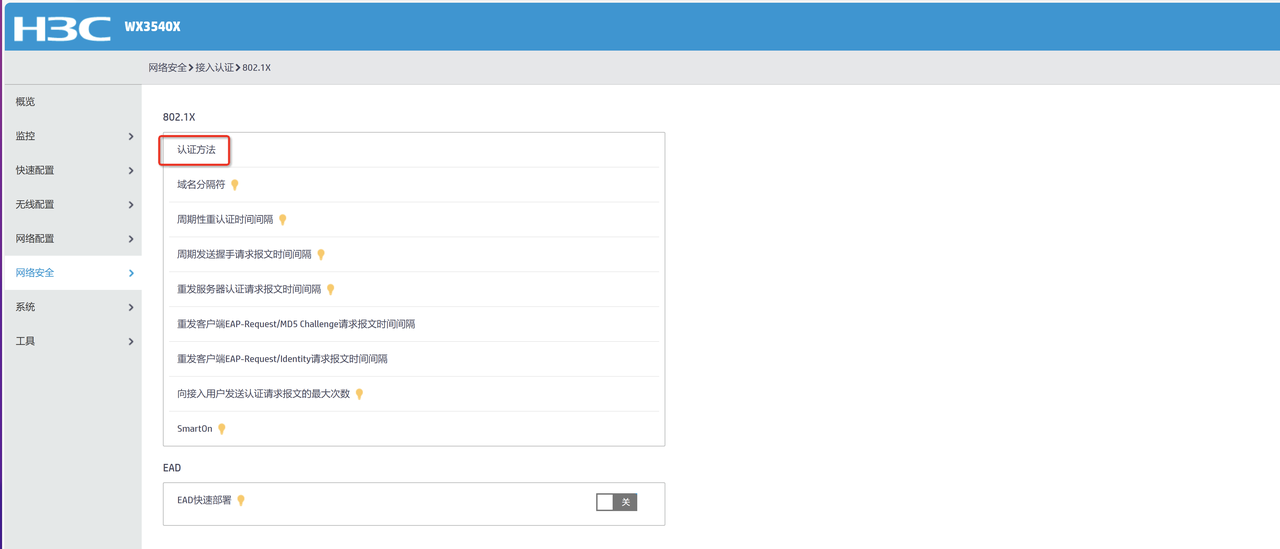Open EAP-Request/Identity interval setting

(414, 359)
